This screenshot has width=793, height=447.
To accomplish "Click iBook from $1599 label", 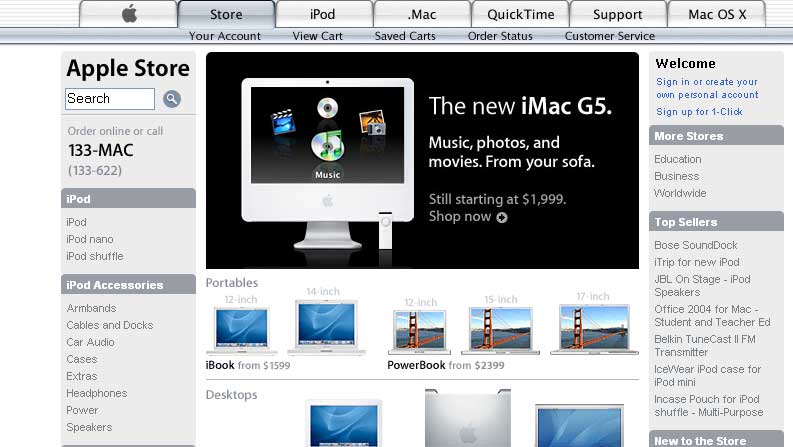I will [248, 365].
